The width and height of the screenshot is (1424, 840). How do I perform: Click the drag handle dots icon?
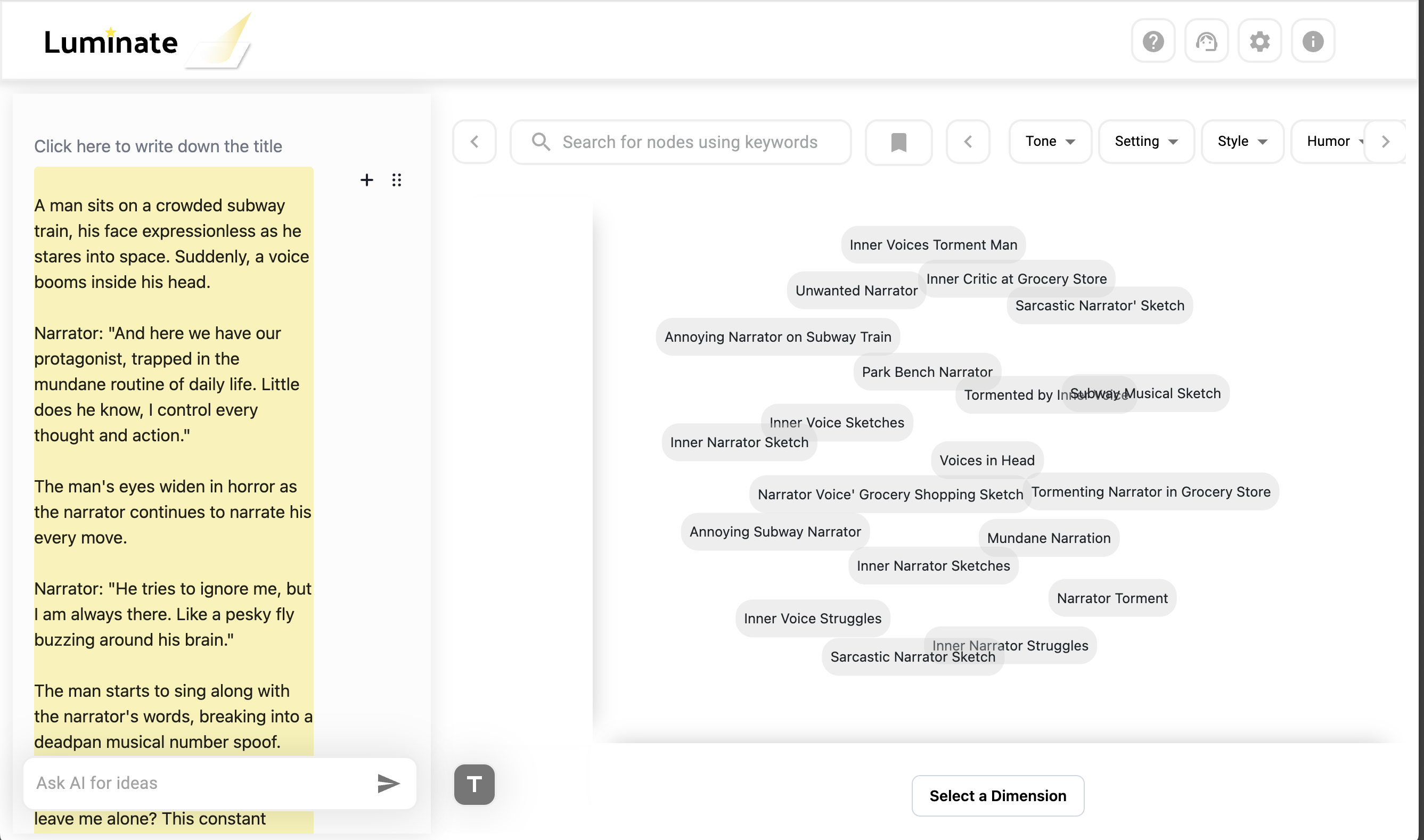[397, 180]
